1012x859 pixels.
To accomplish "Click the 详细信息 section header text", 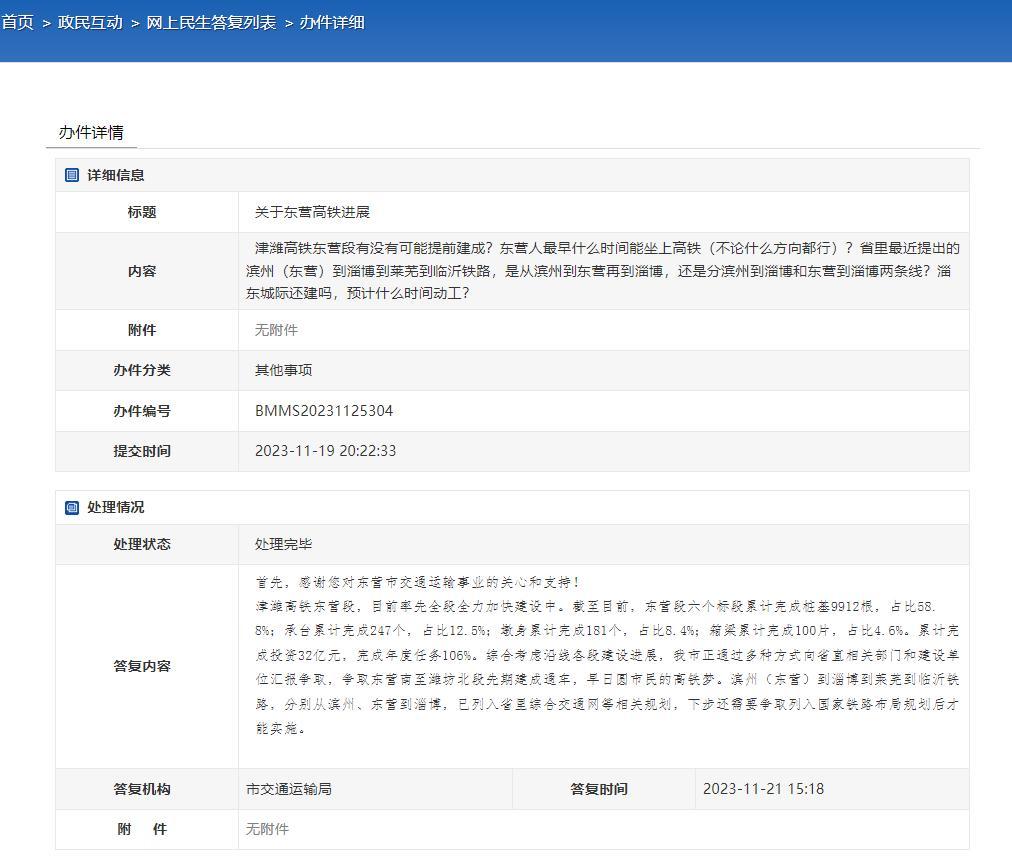I will point(116,175).
